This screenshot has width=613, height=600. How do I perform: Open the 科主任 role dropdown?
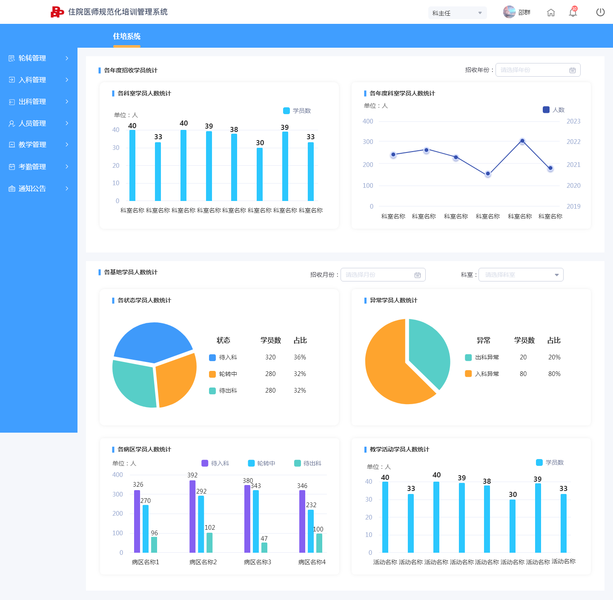(x=457, y=13)
